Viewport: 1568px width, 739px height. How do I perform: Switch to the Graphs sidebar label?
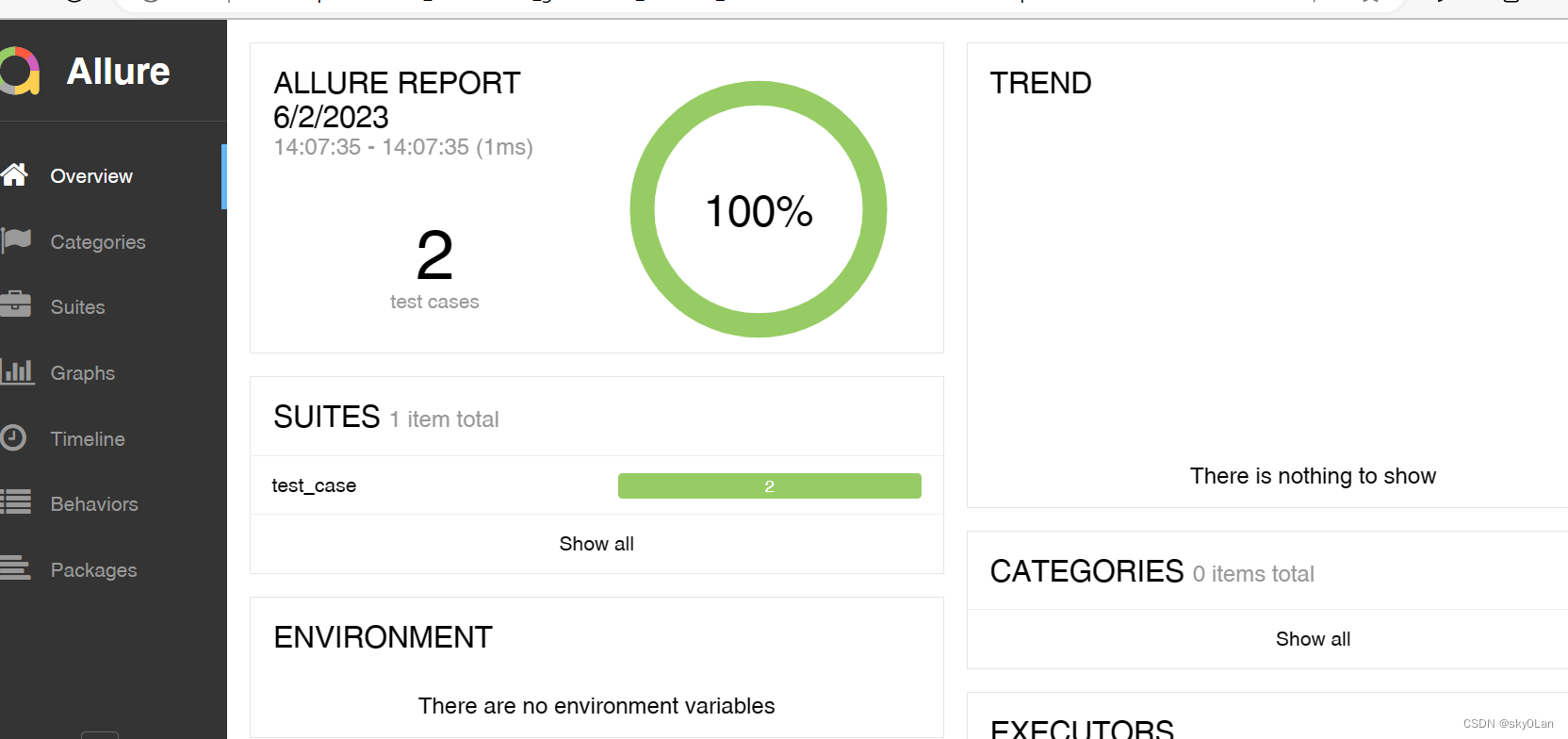83,373
